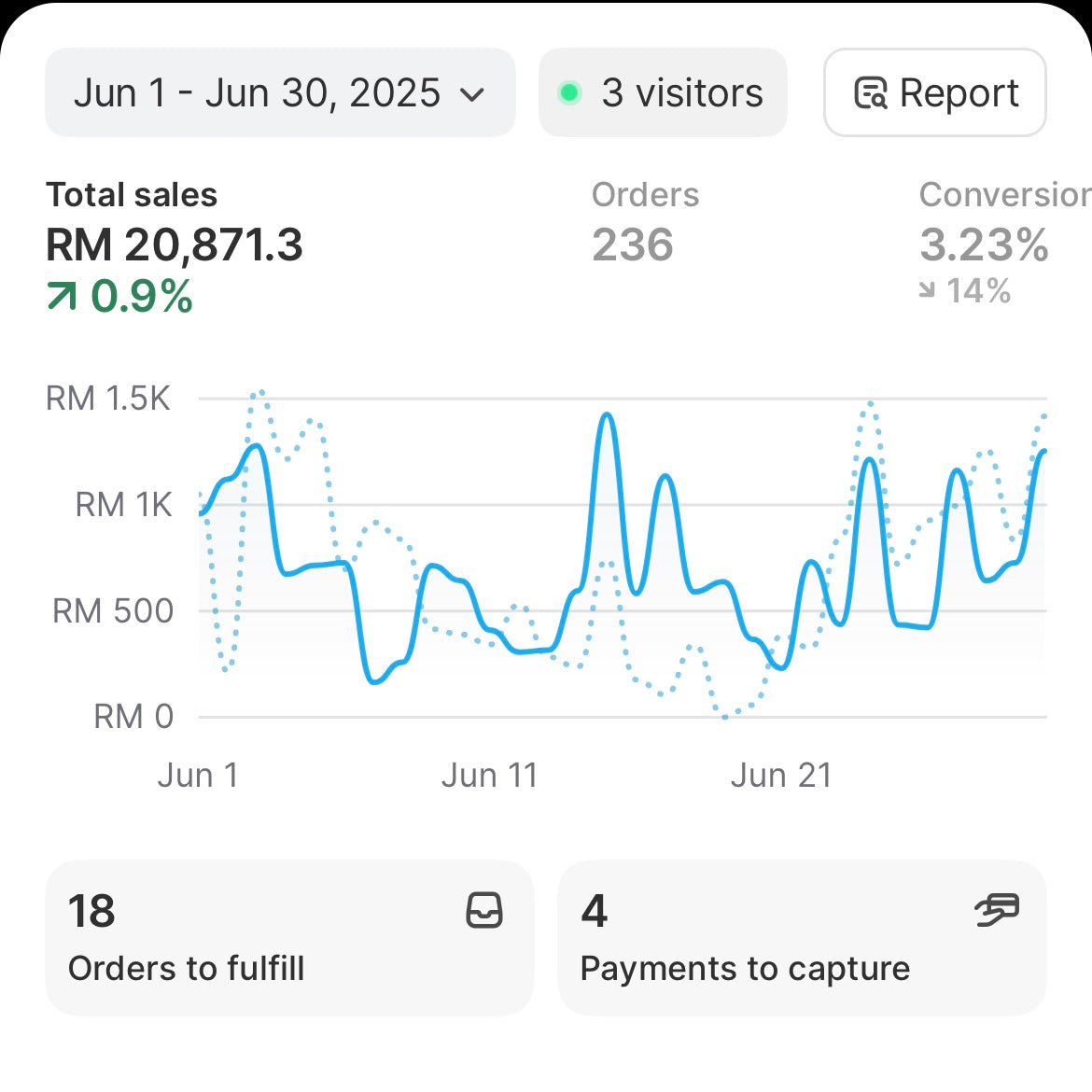Screen dimensions: 1092x1092
Task: Tap the inbox icon on Orders to fulfill
Action: tap(484, 910)
